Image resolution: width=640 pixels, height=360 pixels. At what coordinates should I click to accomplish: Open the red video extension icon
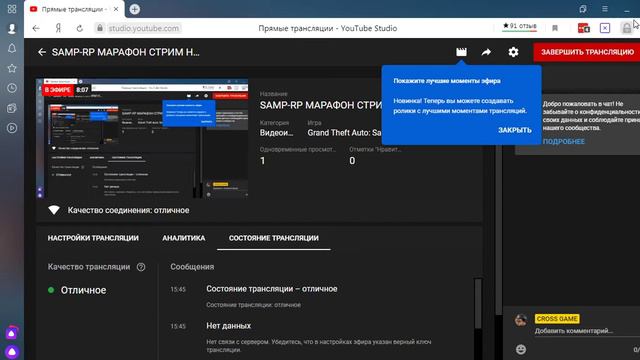tap(584, 28)
